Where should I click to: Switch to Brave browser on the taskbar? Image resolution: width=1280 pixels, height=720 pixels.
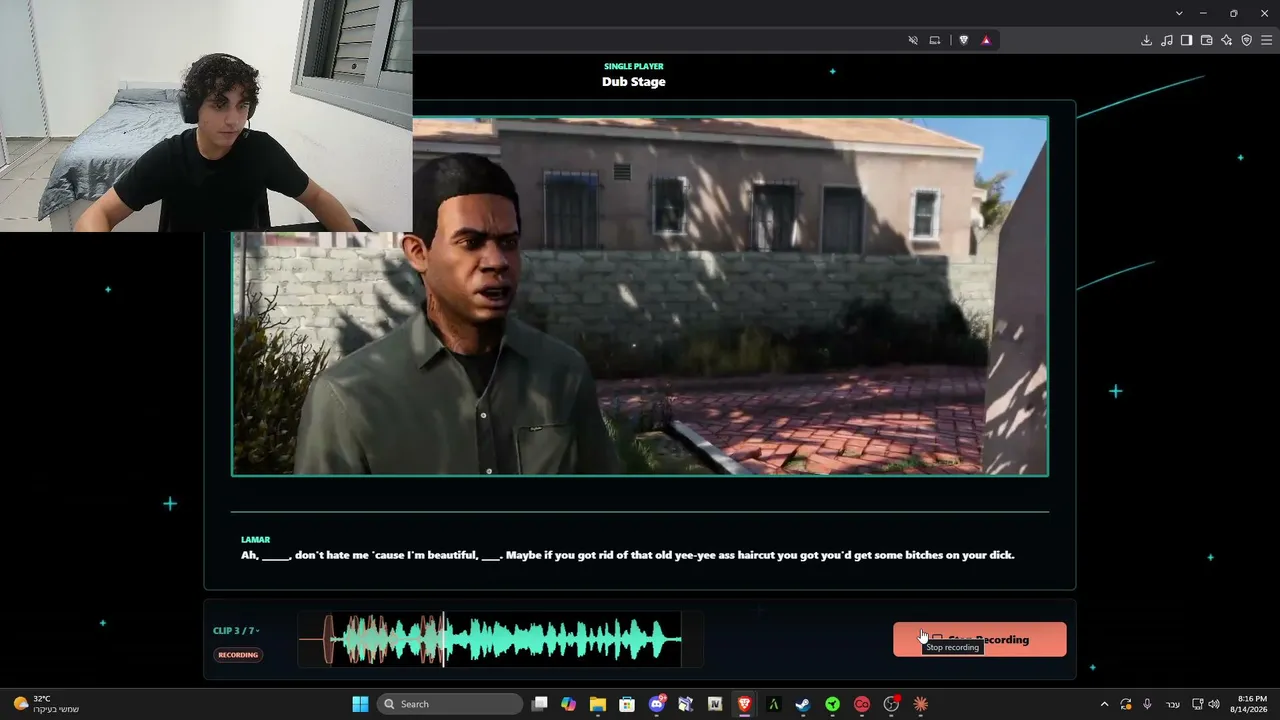pyautogui.click(x=744, y=704)
